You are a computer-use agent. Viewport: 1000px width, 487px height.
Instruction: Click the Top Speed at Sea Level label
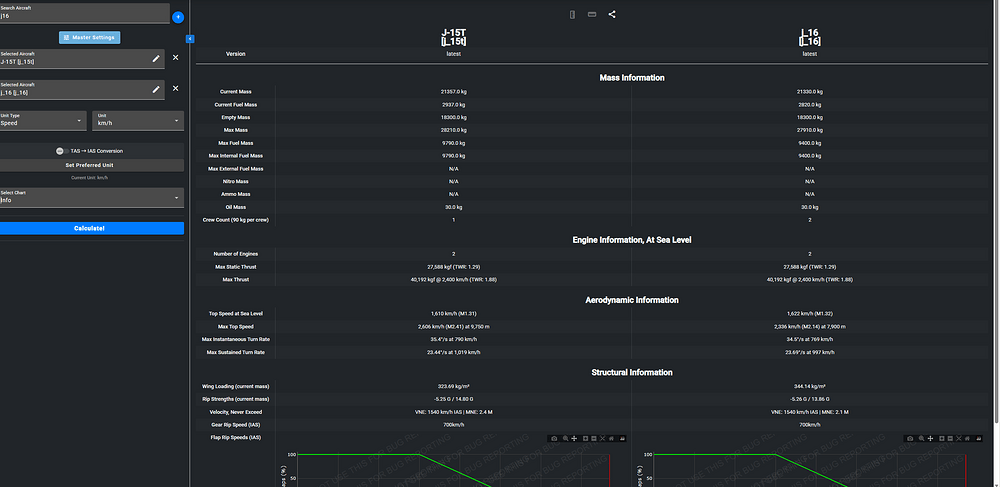[x=235, y=314]
